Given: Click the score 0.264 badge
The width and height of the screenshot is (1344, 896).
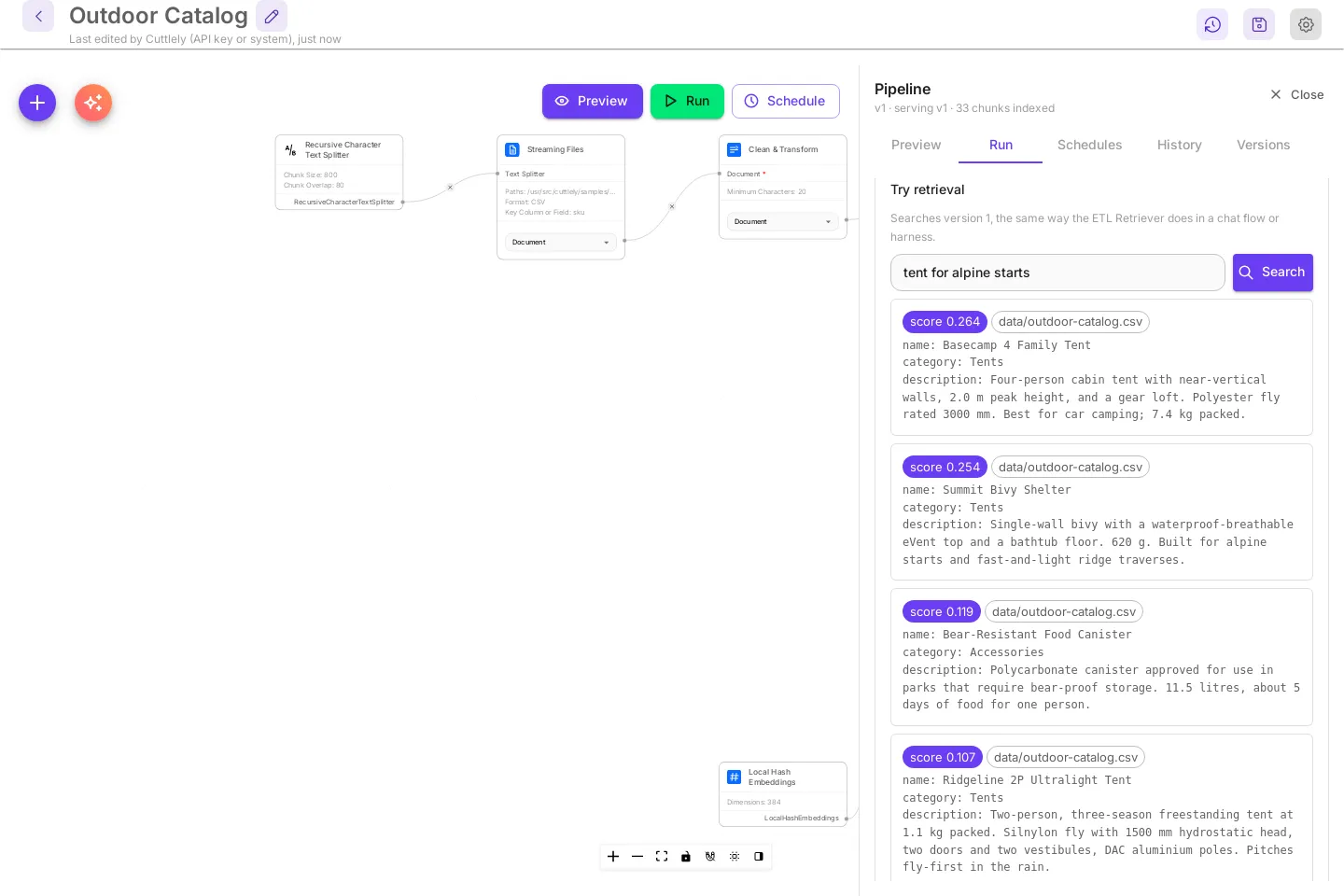Looking at the screenshot, I should coord(945,322).
